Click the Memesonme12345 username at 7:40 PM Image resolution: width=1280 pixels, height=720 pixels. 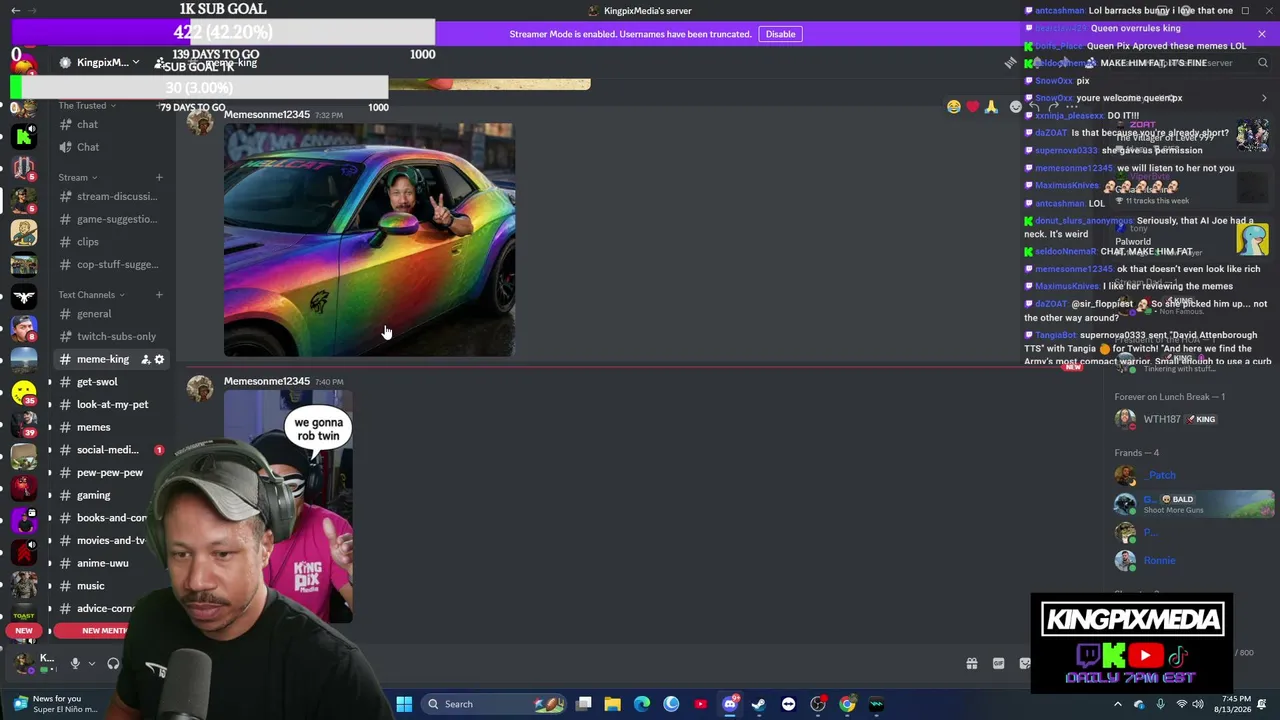pos(267,382)
